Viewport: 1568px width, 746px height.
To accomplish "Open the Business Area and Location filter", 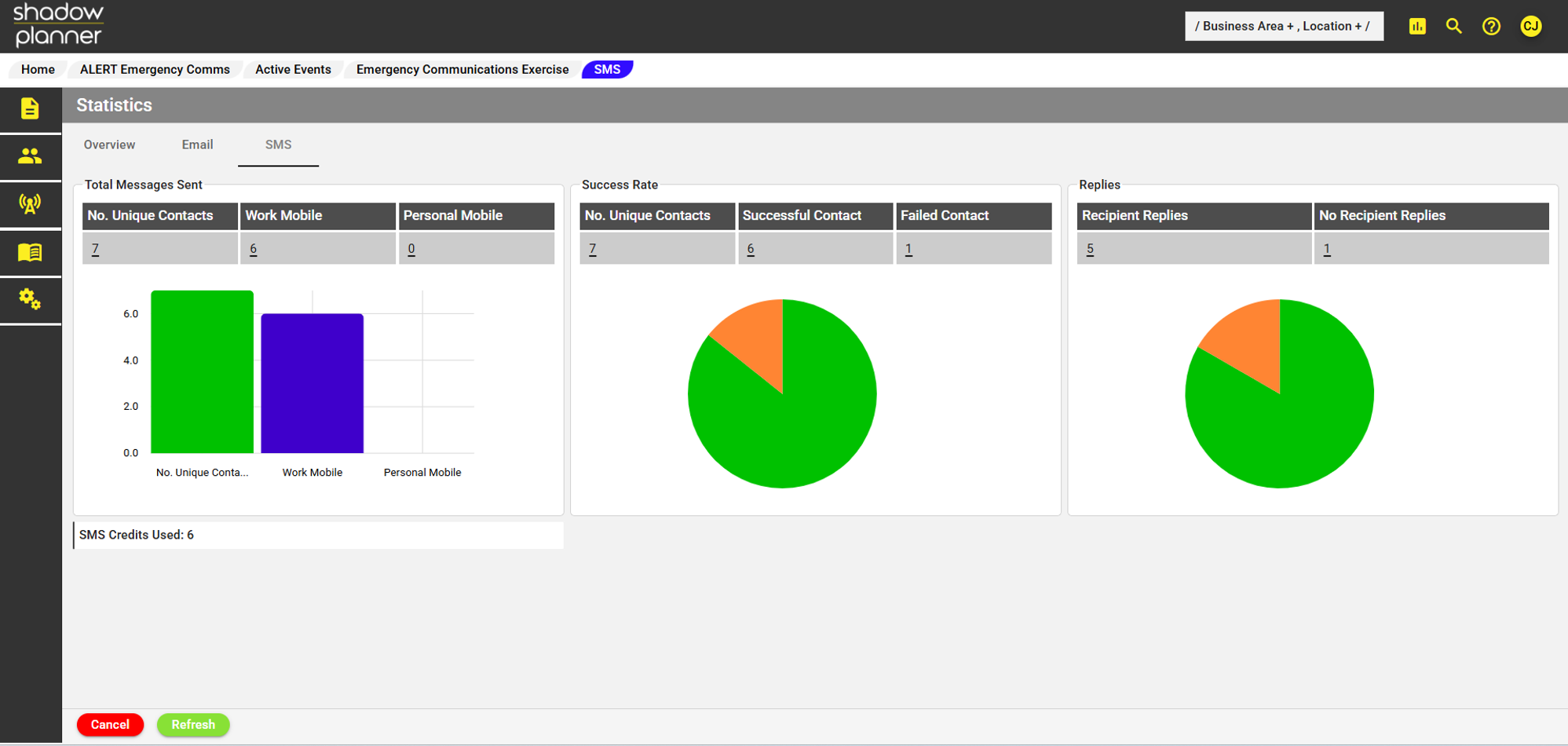I will pos(1284,26).
